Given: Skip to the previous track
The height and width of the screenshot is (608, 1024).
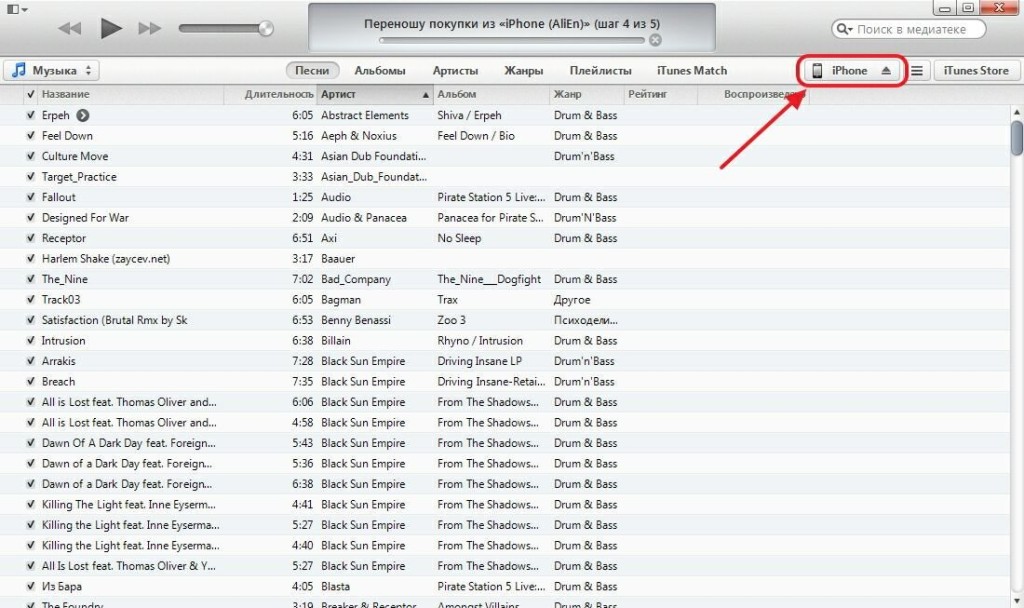Looking at the screenshot, I should (x=69, y=28).
